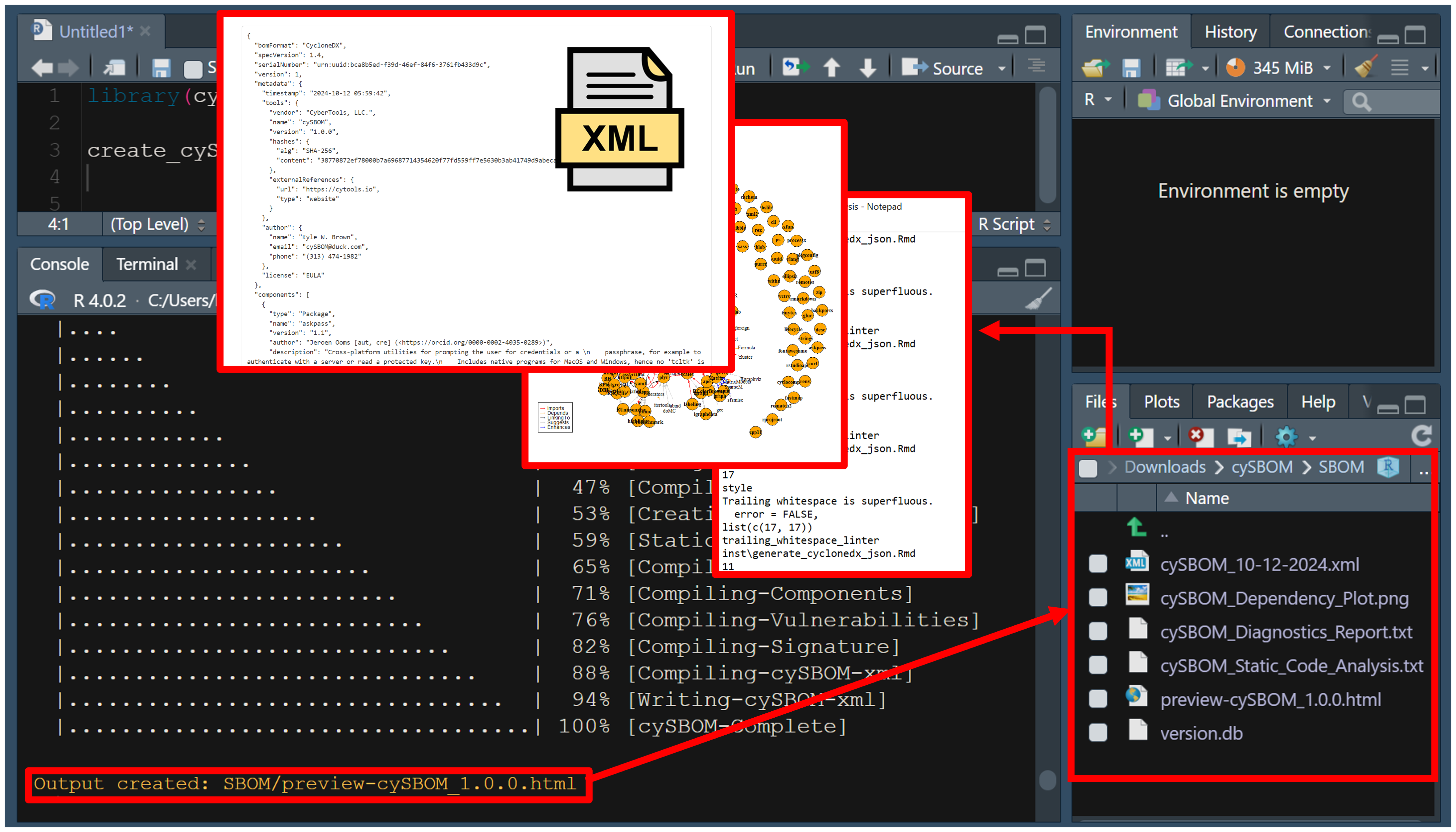Create a new folder in Files pane
1456x832 pixels.
tap(1095, 436)
